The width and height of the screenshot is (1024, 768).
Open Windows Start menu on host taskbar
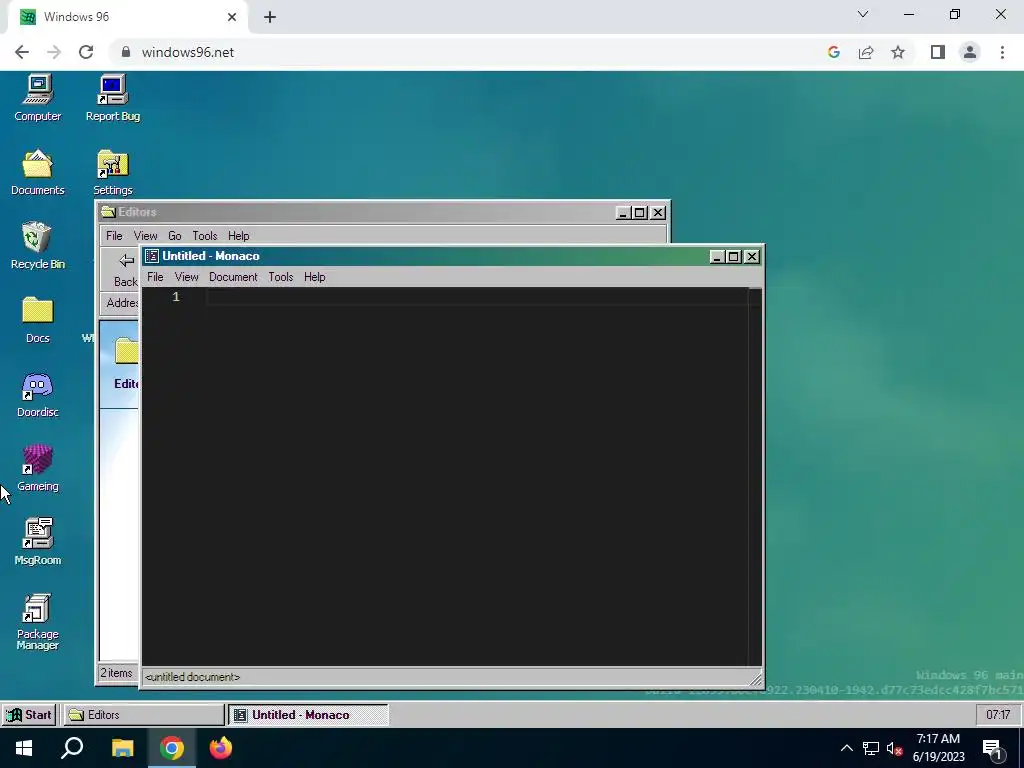[24, 748]
